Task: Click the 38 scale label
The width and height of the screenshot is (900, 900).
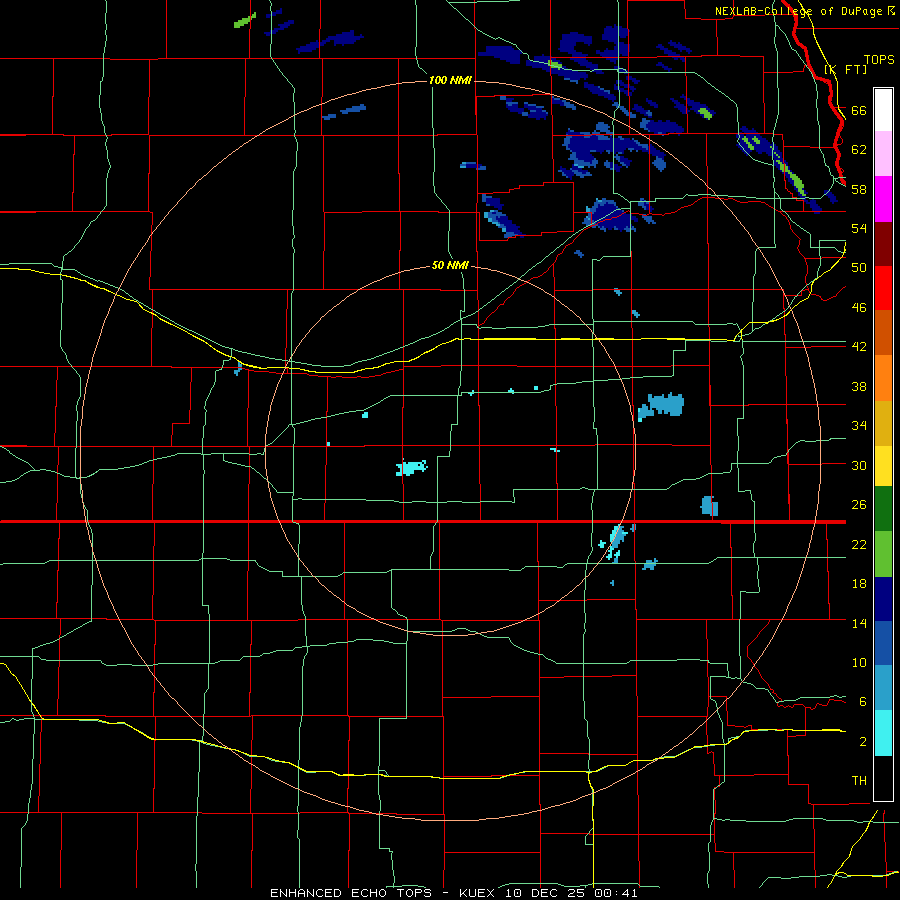Action: [859, 386]
